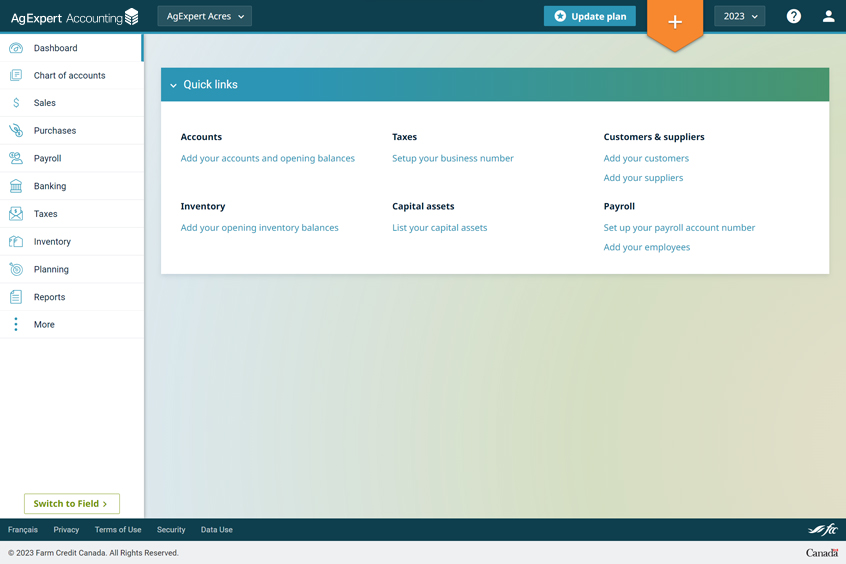The height and width of the screenshot is (564, 846).
Task: Open the Terms of Use link
Action: (x=118, y=529)
